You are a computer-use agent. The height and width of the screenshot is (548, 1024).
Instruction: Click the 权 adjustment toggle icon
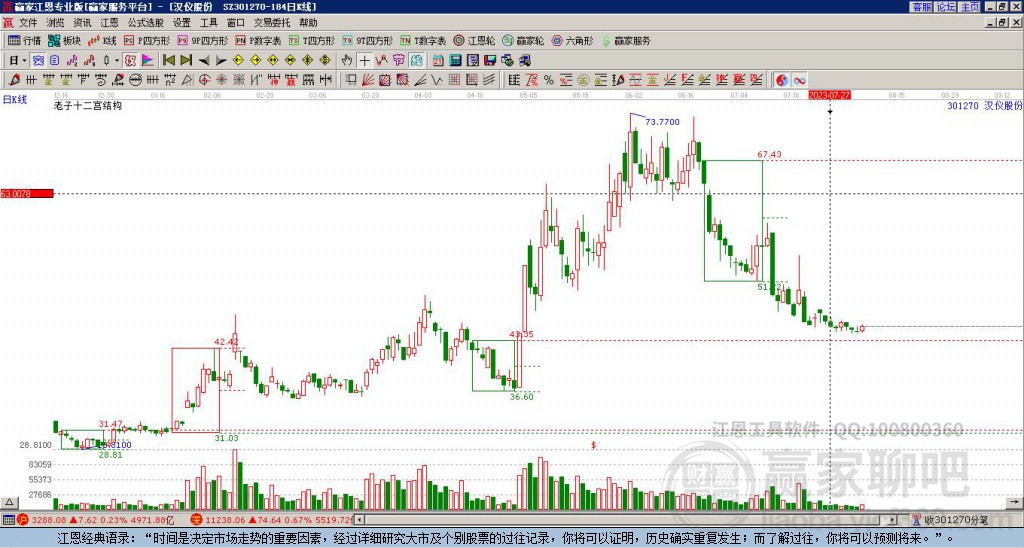tap(130, 61)
